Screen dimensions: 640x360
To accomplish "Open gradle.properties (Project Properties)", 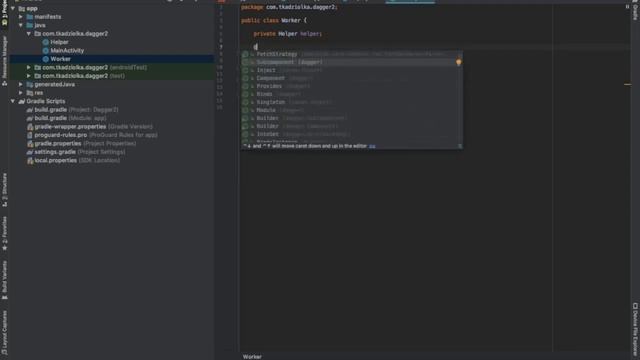I will pyautogui.click(x=81, y=144).
